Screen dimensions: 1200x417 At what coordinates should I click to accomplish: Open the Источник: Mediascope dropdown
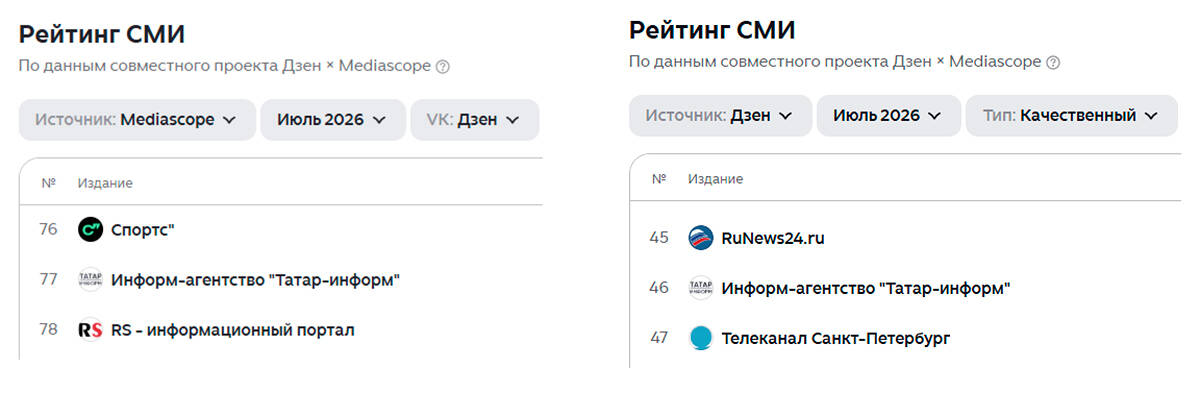pos(137,120)
